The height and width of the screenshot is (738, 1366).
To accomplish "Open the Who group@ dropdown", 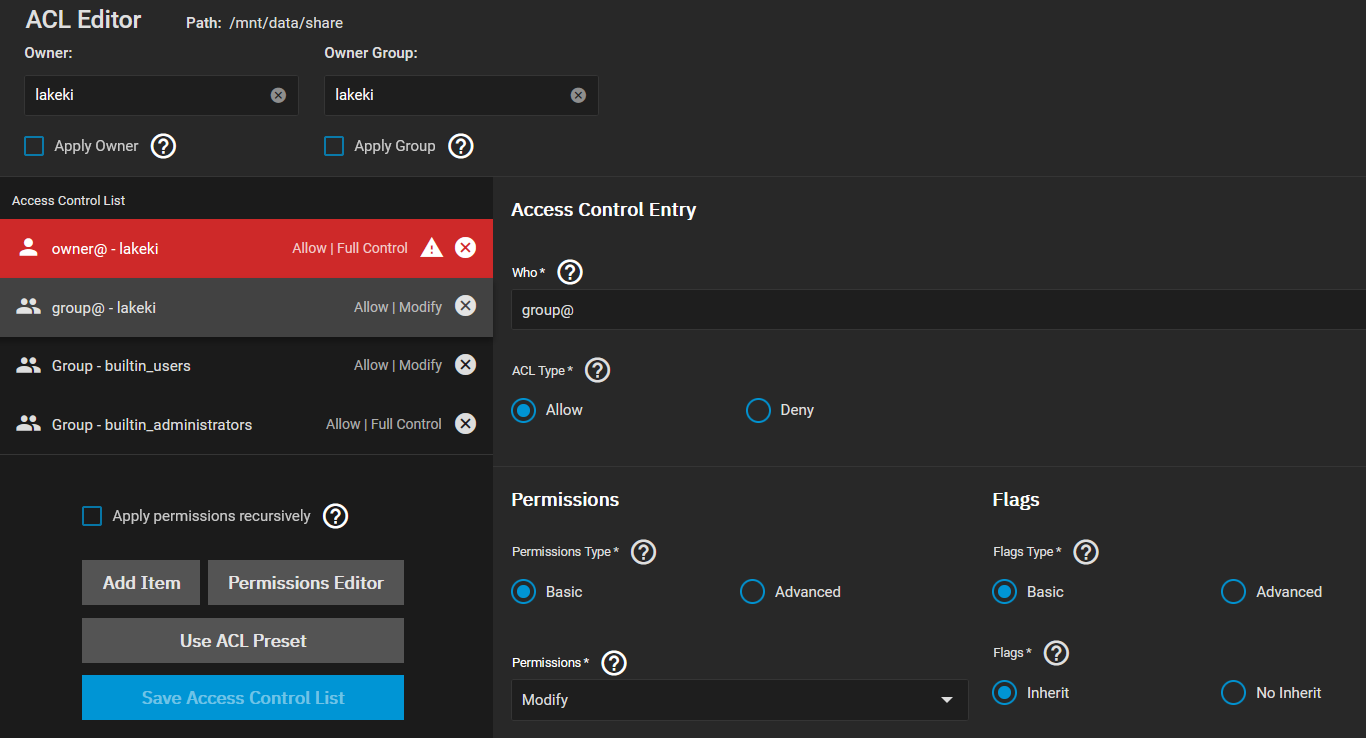I will click(x=938, y=310).
